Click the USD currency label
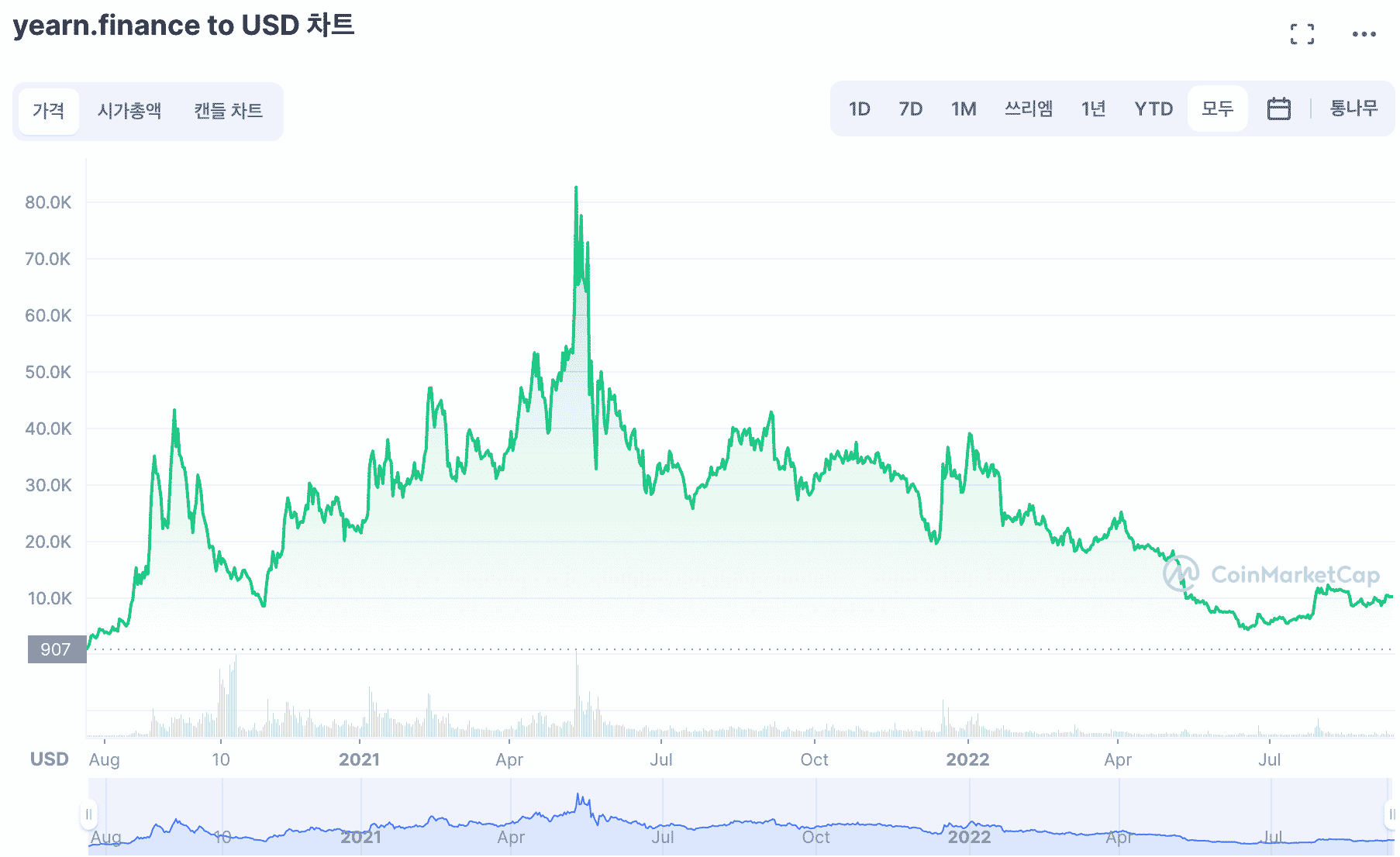Image resolution: width=1400 pixels, height=857 pixels. [50, 759]
